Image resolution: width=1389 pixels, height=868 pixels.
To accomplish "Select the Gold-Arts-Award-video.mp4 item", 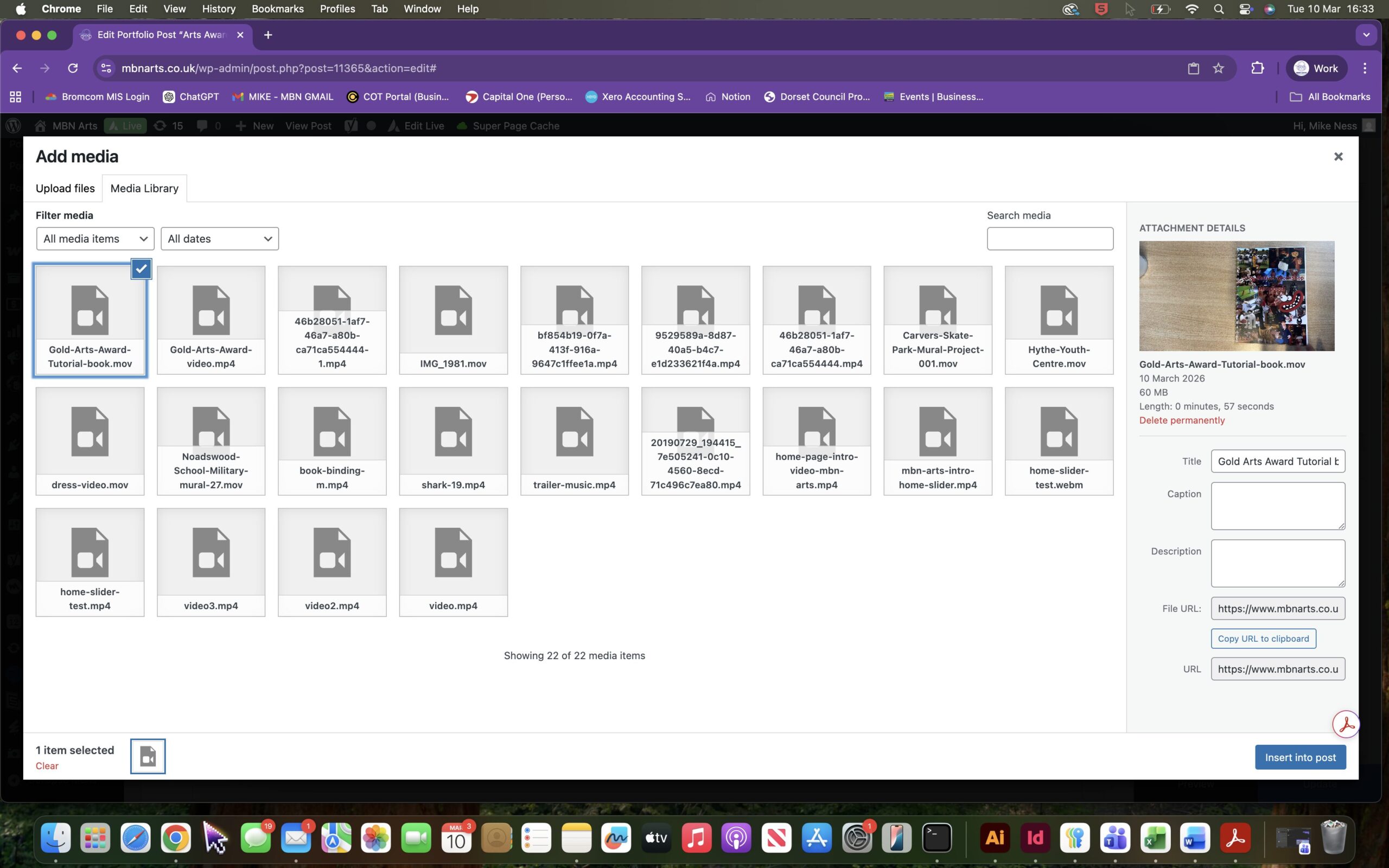I will click(211, 320).
